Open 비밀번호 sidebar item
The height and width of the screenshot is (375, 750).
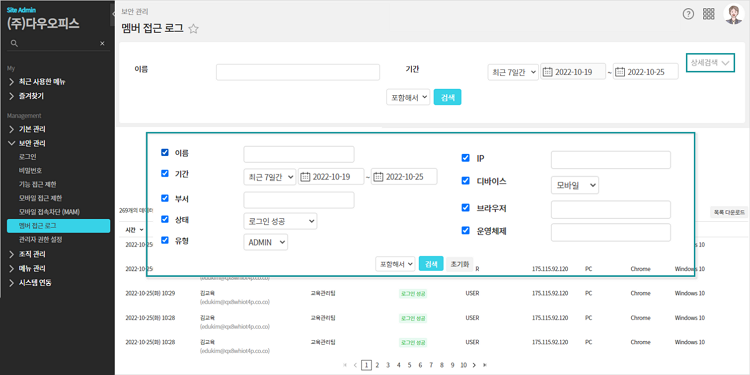(x=29, y=170)
